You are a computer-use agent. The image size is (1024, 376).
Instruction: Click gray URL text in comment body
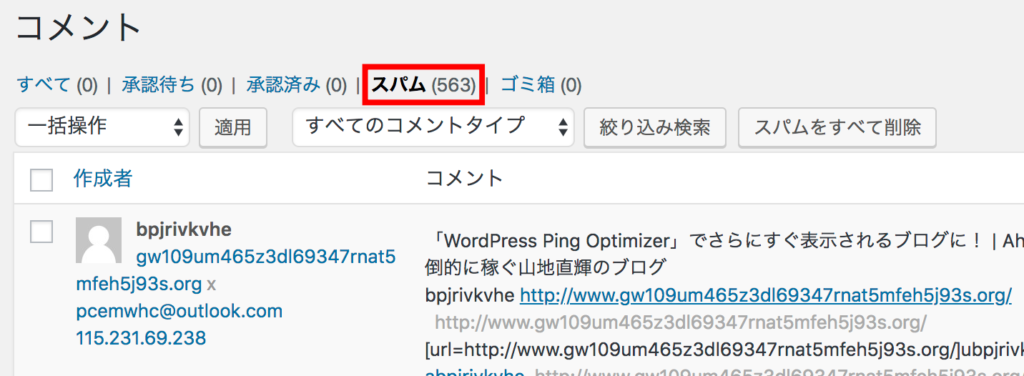pyautogui.click(x=680, y=322)
